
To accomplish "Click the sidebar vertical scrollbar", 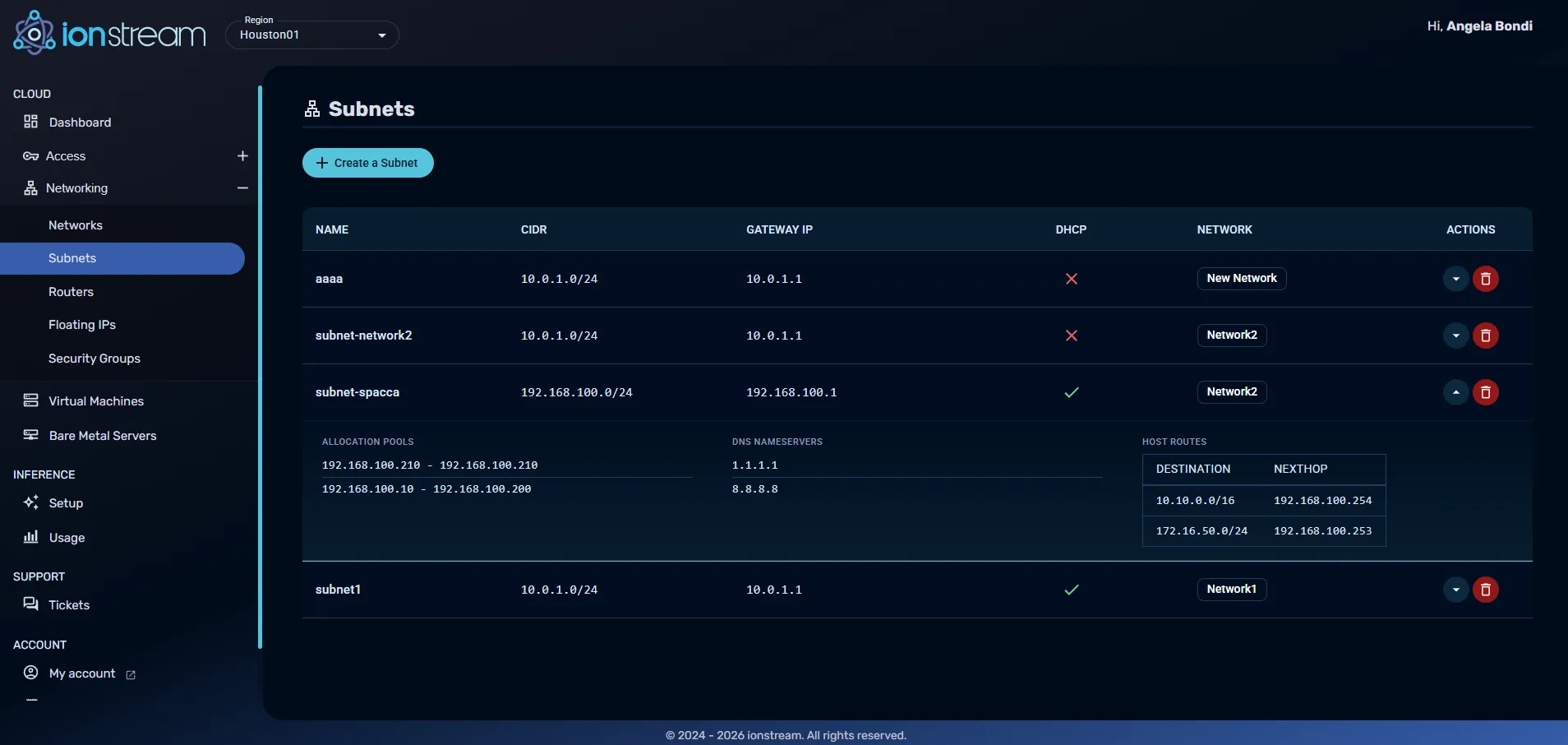I will [260, 367].
